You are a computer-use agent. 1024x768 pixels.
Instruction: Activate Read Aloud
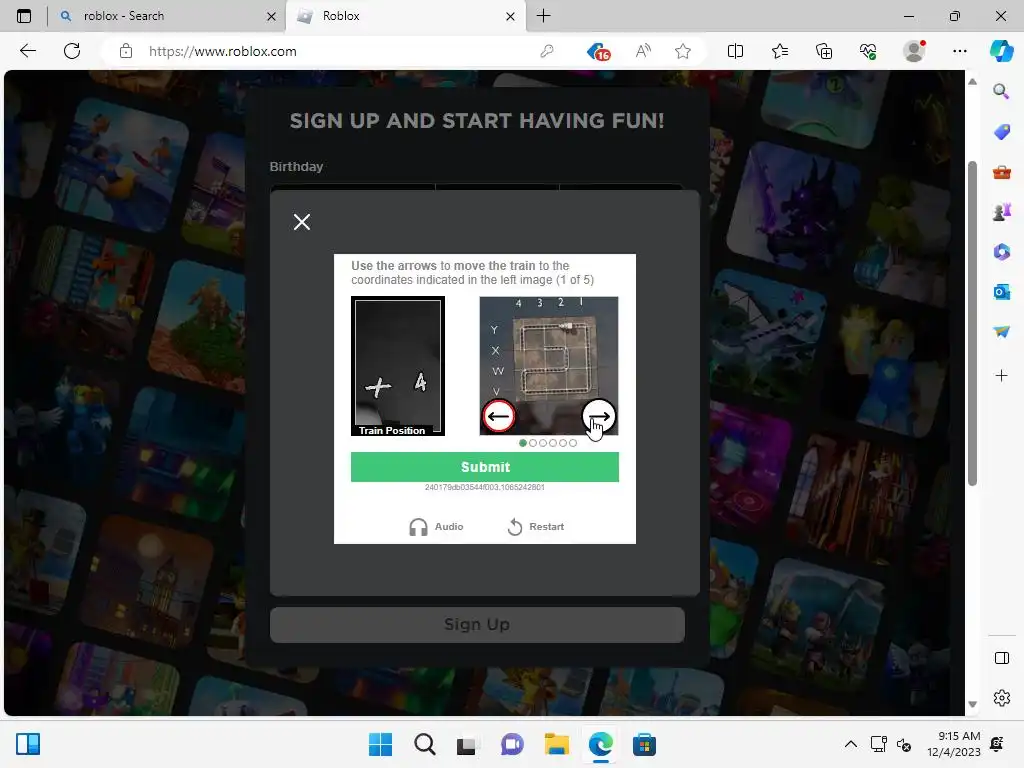pyautogui.click(x=643, y=51)
